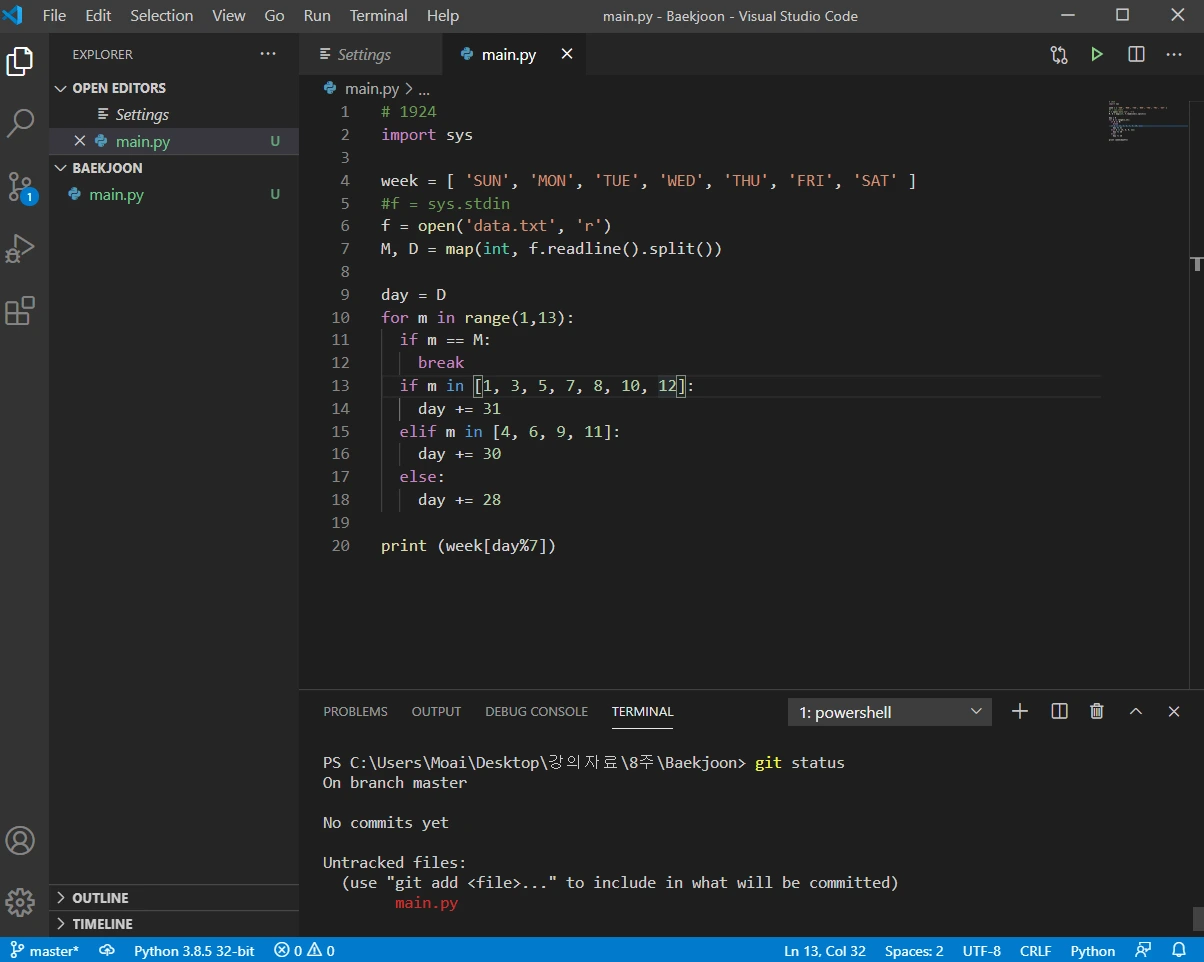Screen dimensions: 1204x962
Task: Open the Extensions view
Action: pos(21,311)
